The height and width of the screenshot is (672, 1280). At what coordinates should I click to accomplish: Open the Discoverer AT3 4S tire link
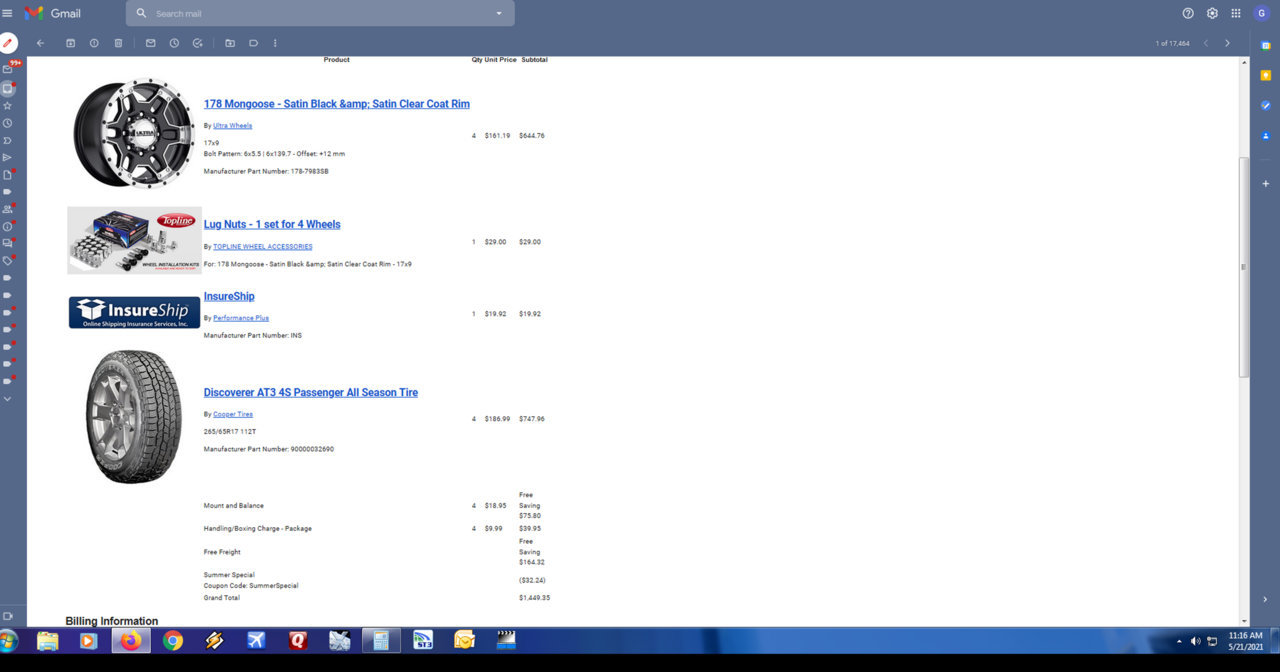(x=311, y=393)
